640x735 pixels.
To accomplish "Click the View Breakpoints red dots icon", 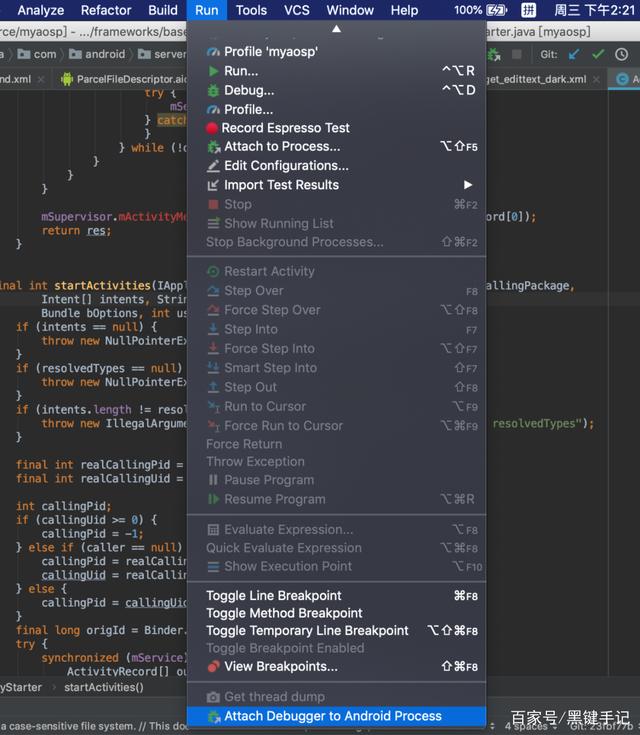I will (x=213, y=667).
